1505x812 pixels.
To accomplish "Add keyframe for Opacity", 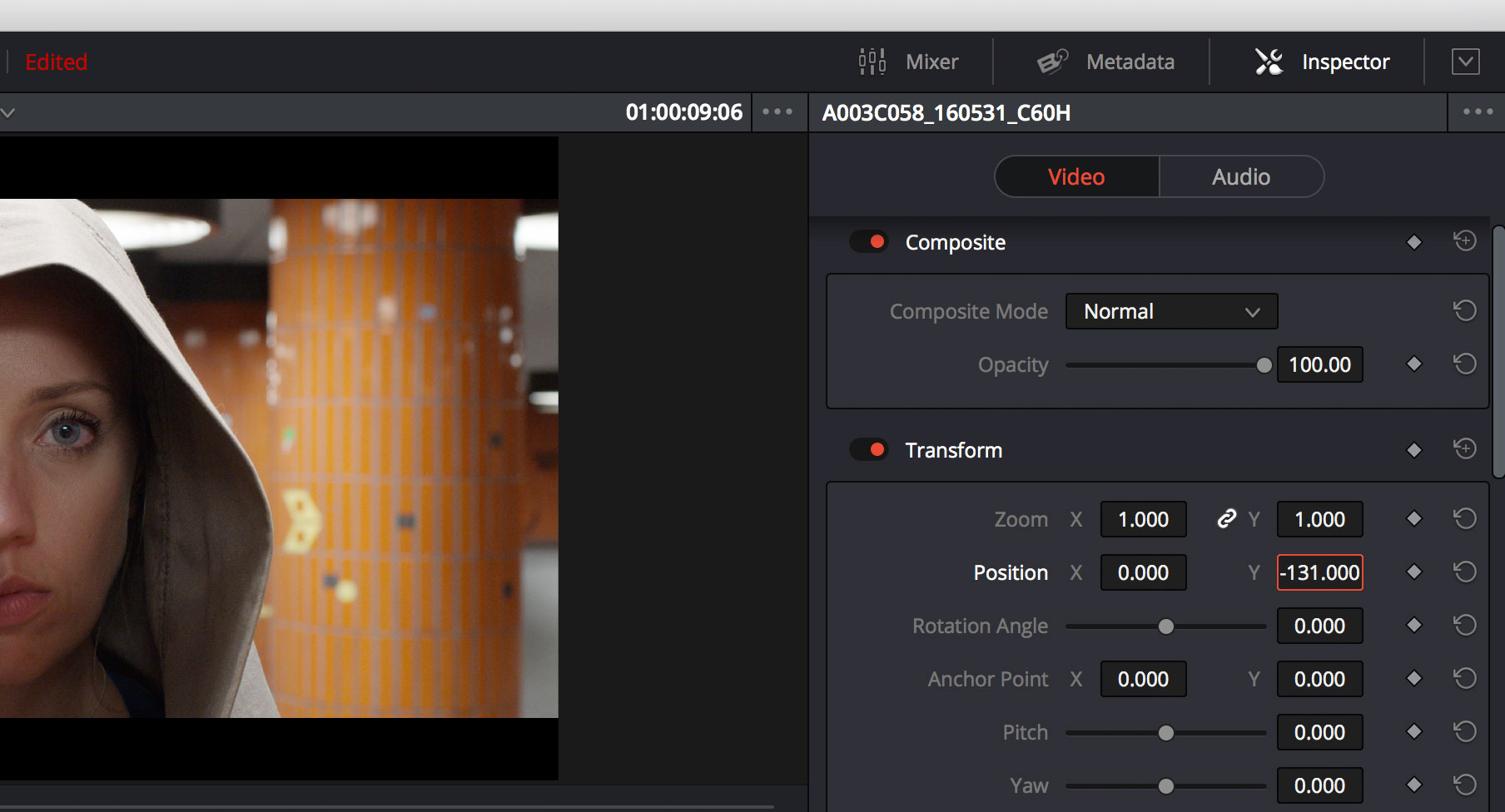I will pyautogui.click(x=1413, y=364).
